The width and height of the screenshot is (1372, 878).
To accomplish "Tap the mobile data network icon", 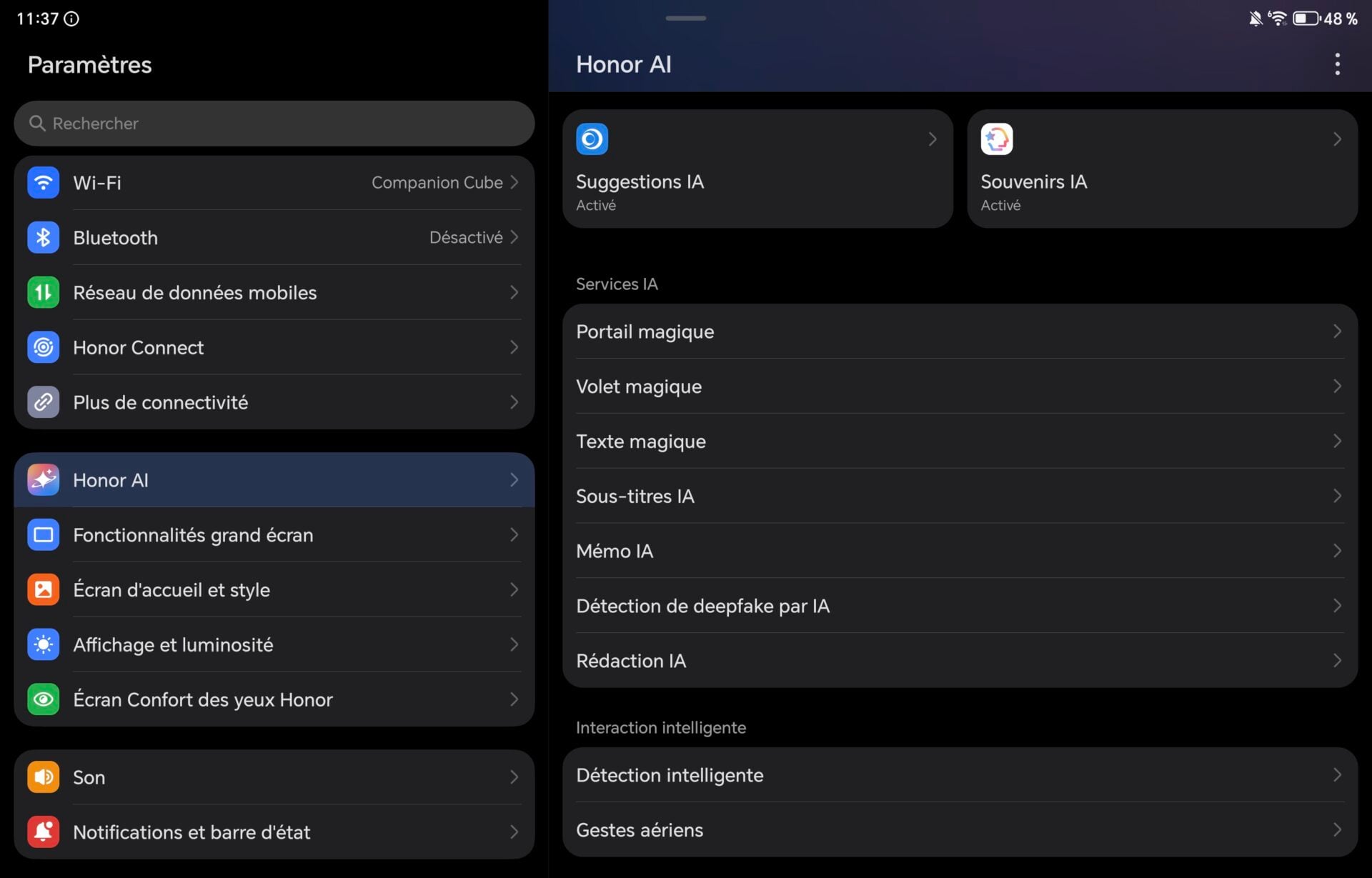I will [x=43, y=292].
